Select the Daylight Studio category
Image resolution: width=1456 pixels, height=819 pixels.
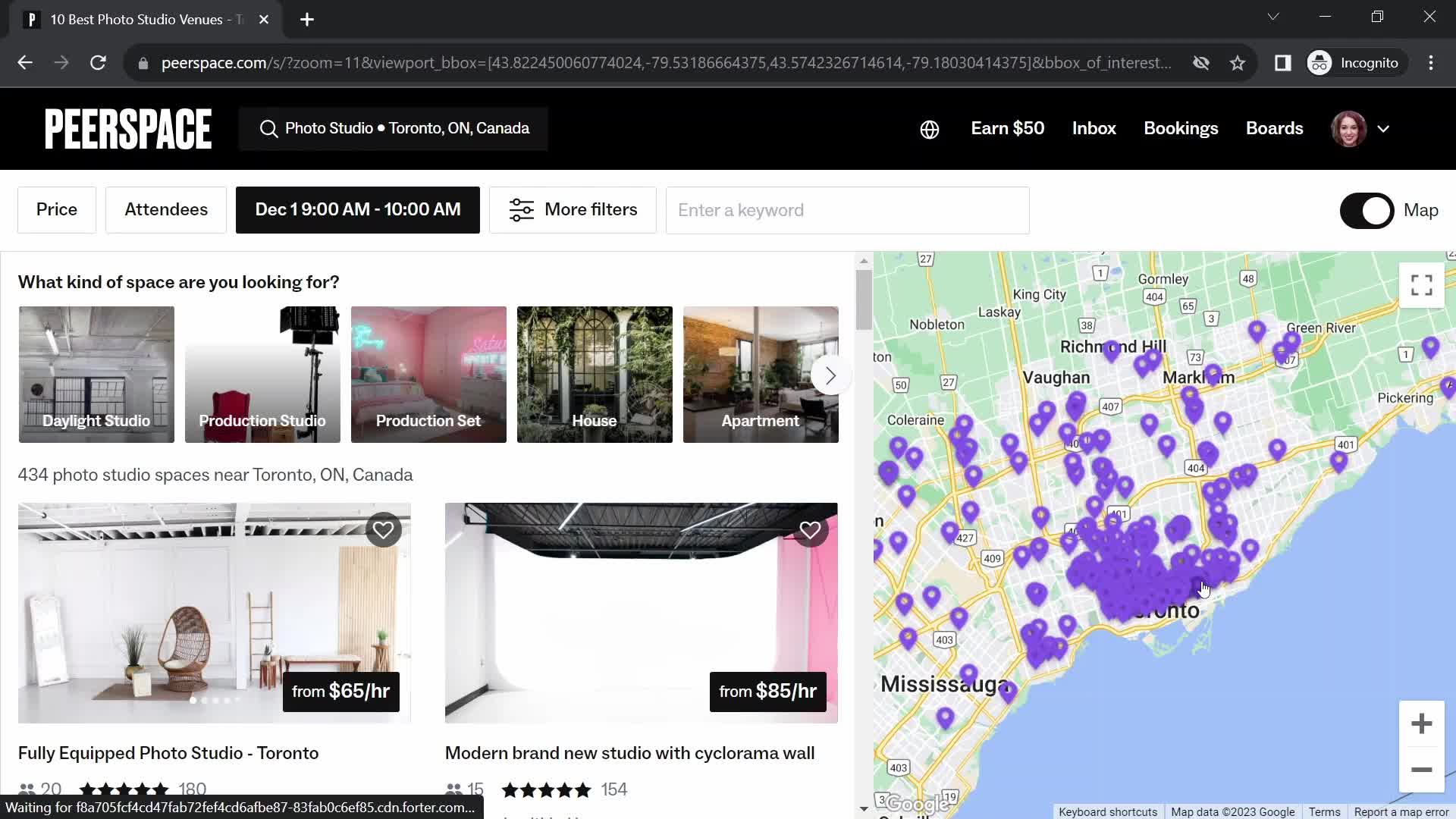[x=96, y=374]
